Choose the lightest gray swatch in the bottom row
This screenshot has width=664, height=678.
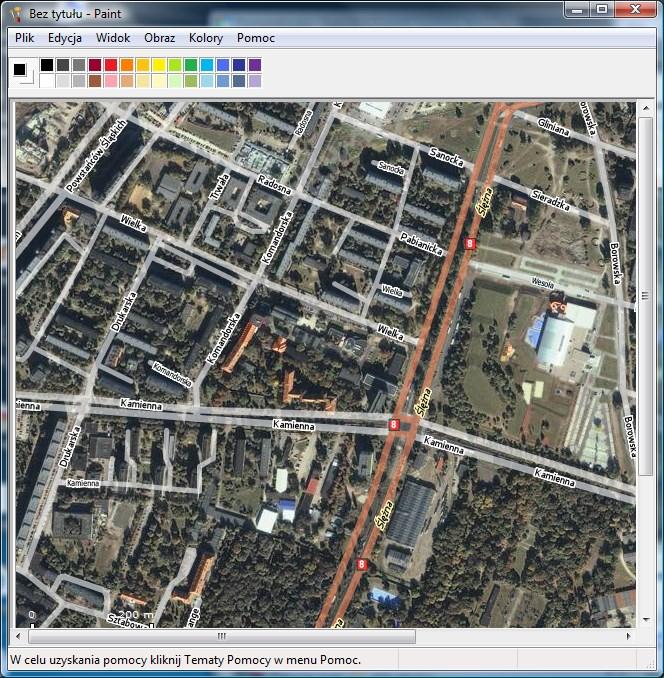coord(63,80)
